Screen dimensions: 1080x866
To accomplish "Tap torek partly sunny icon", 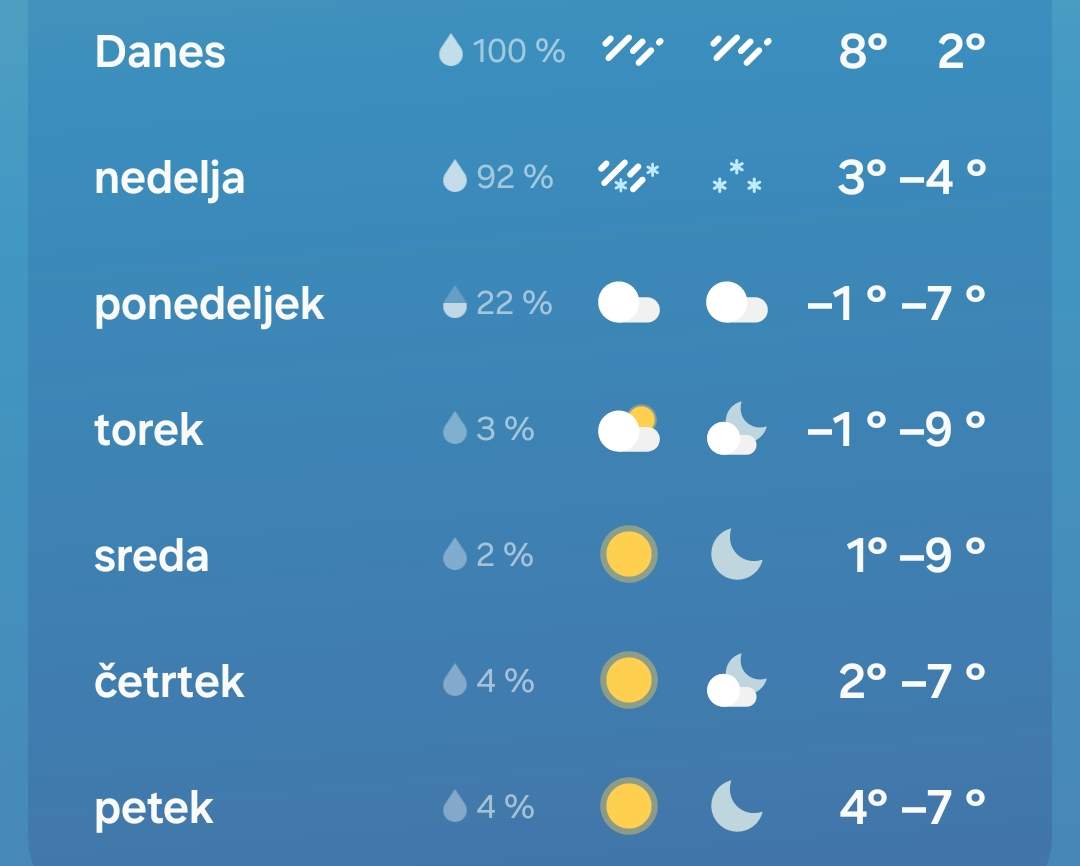I will click(629, 429).
